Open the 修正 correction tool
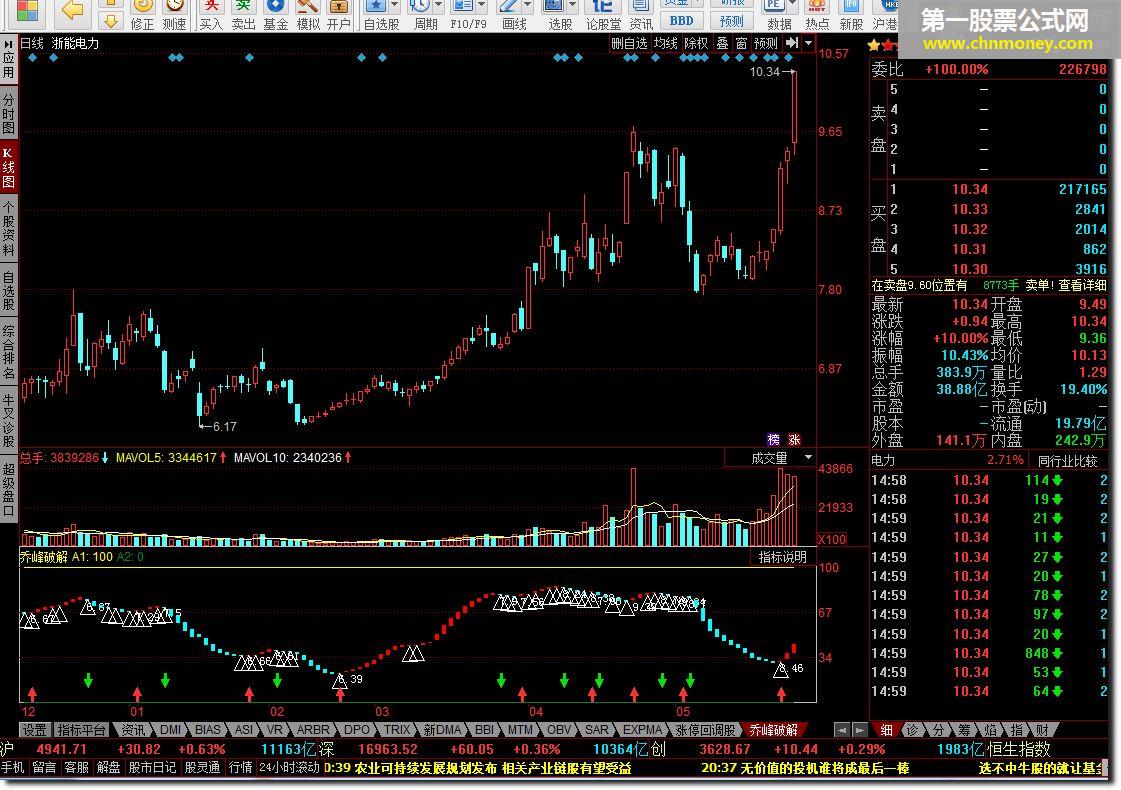1121x790 pixels. 142,15
